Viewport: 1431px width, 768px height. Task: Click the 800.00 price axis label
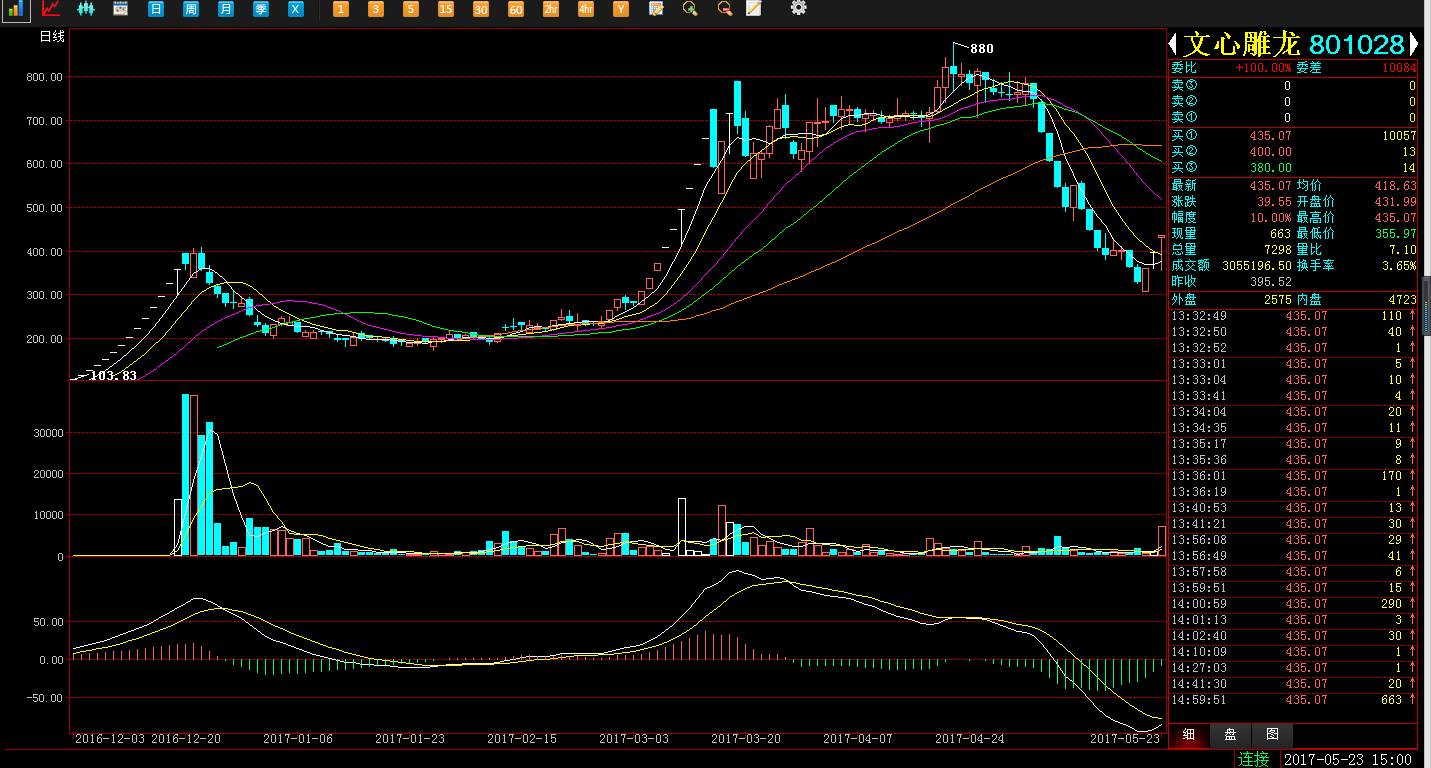coord(45,77)
